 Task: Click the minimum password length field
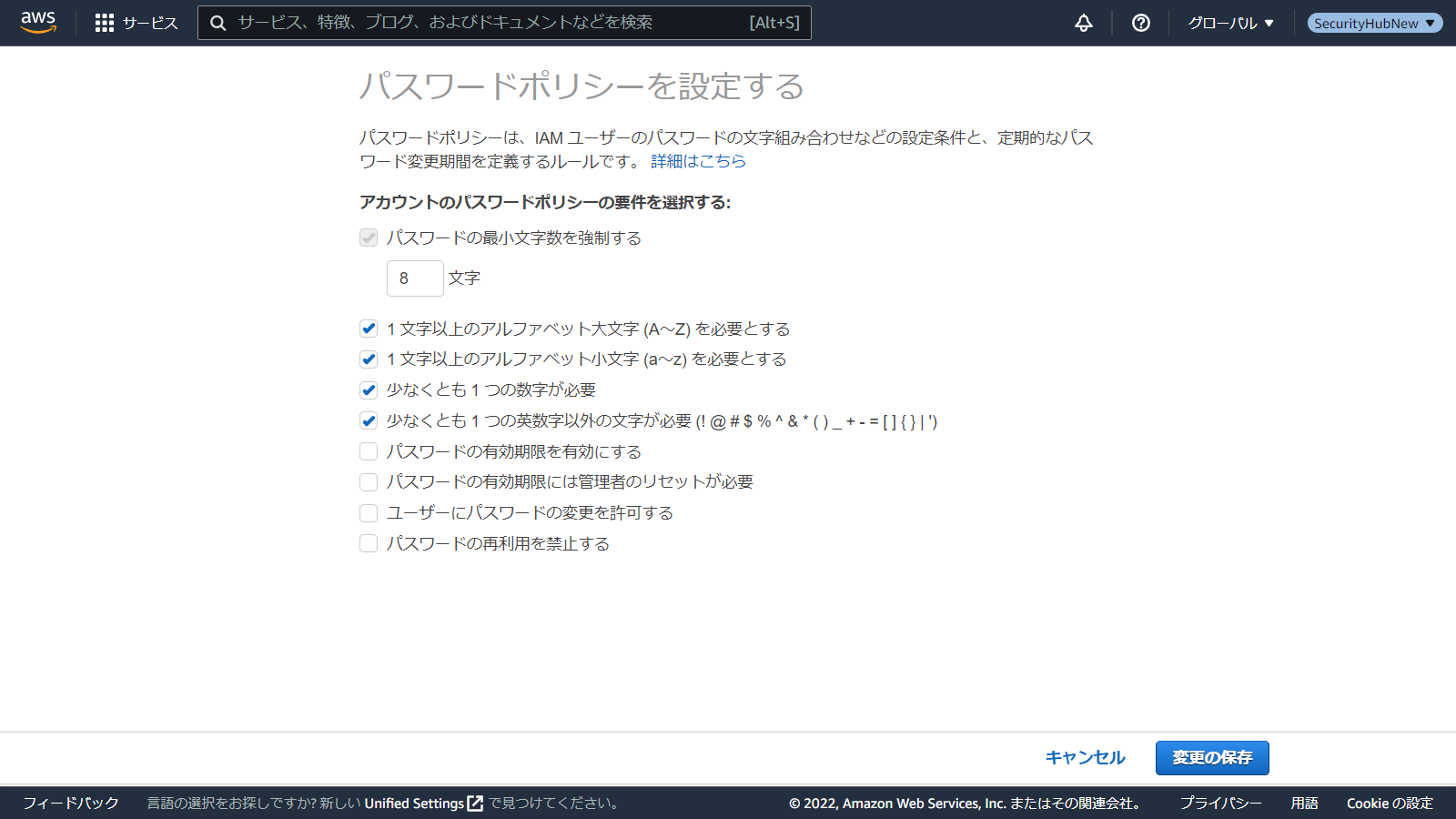(x=415, y=278)
